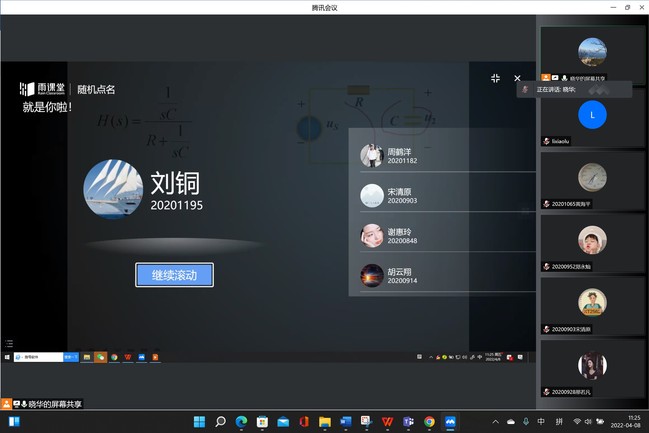Click the 继续滚动 button
The height and width of the screenshot is (433, 649).
pos(174,275)
